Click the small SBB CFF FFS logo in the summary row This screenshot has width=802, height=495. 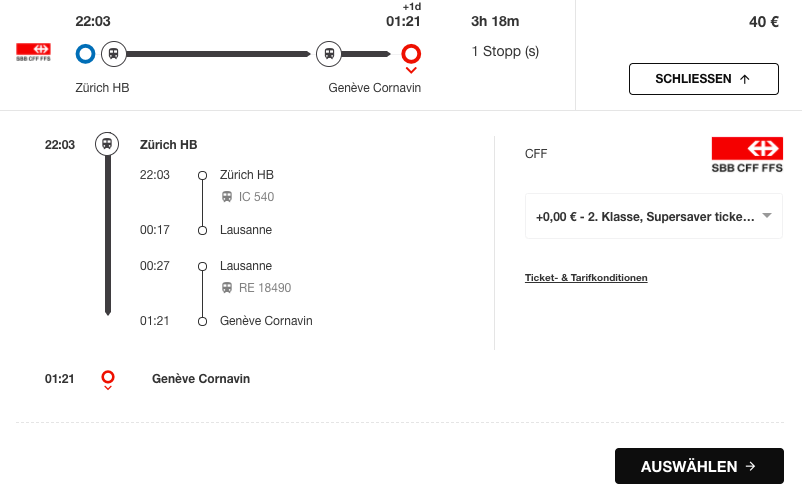(x=33, y=52)
